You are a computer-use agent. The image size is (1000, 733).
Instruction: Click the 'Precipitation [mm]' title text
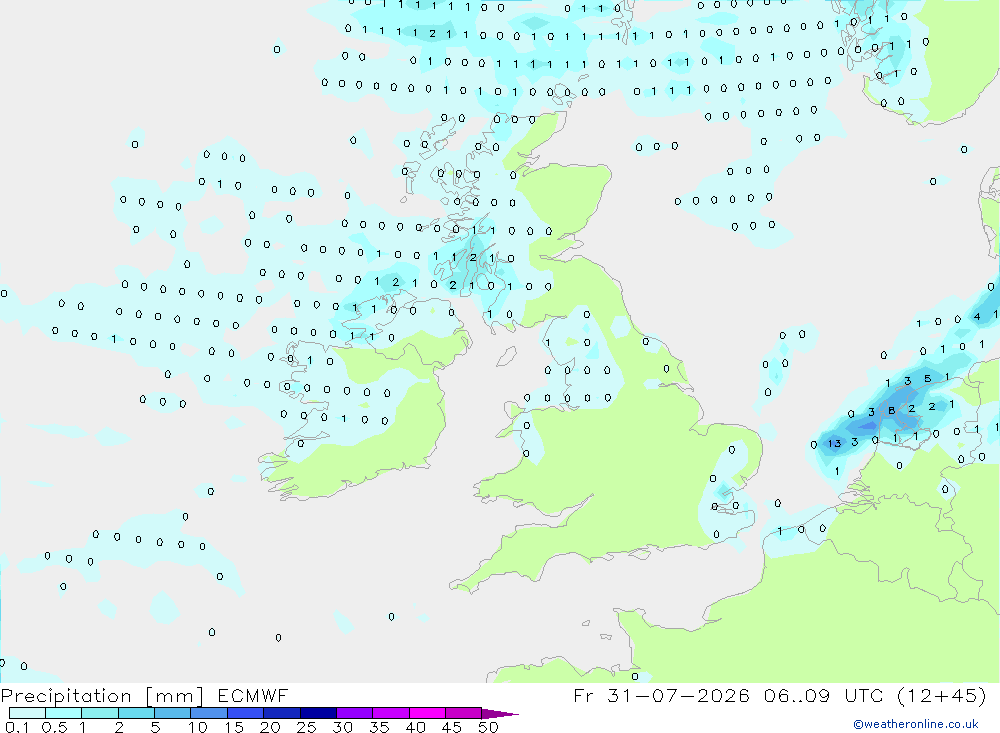coord(102,696)
